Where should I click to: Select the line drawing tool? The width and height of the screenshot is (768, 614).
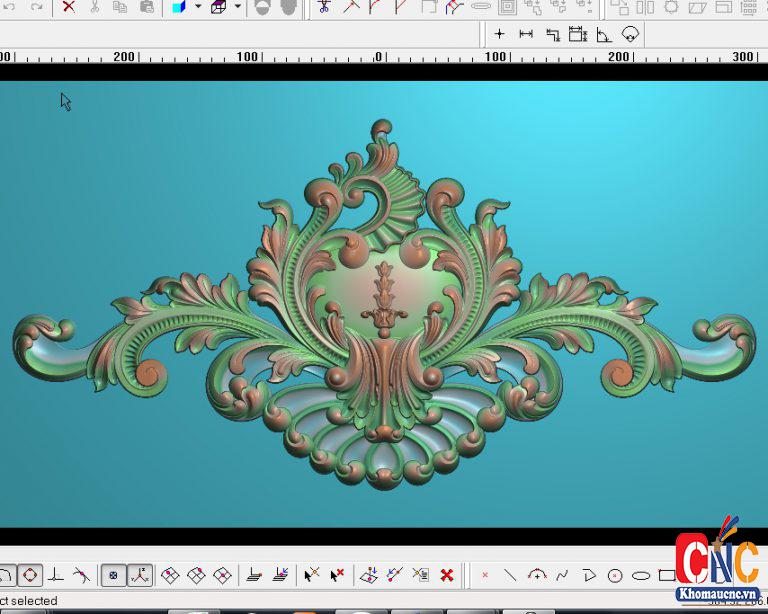pos(510,575)
